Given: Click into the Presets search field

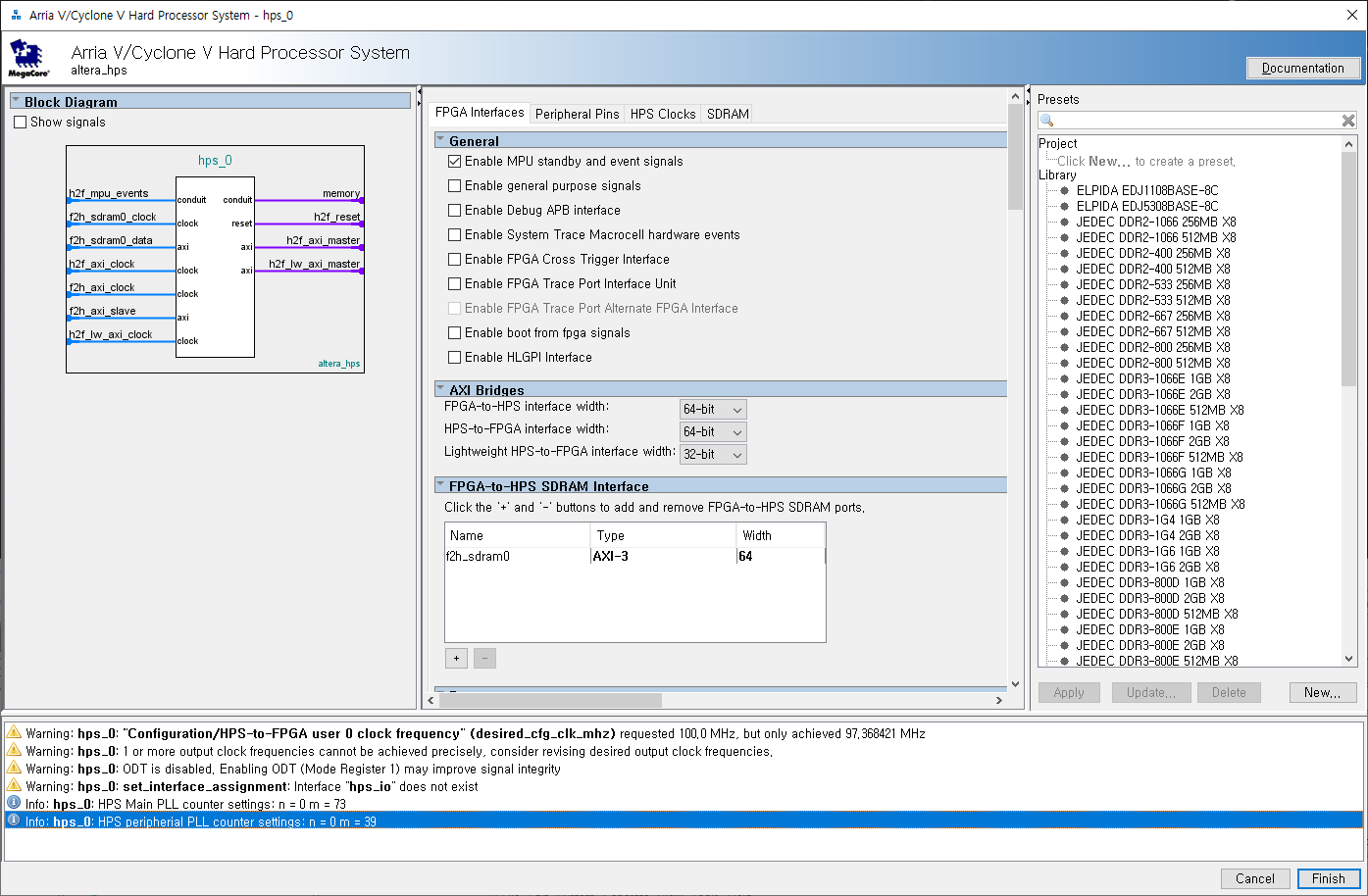Looking at the screenshot, I should point(1196,121).
